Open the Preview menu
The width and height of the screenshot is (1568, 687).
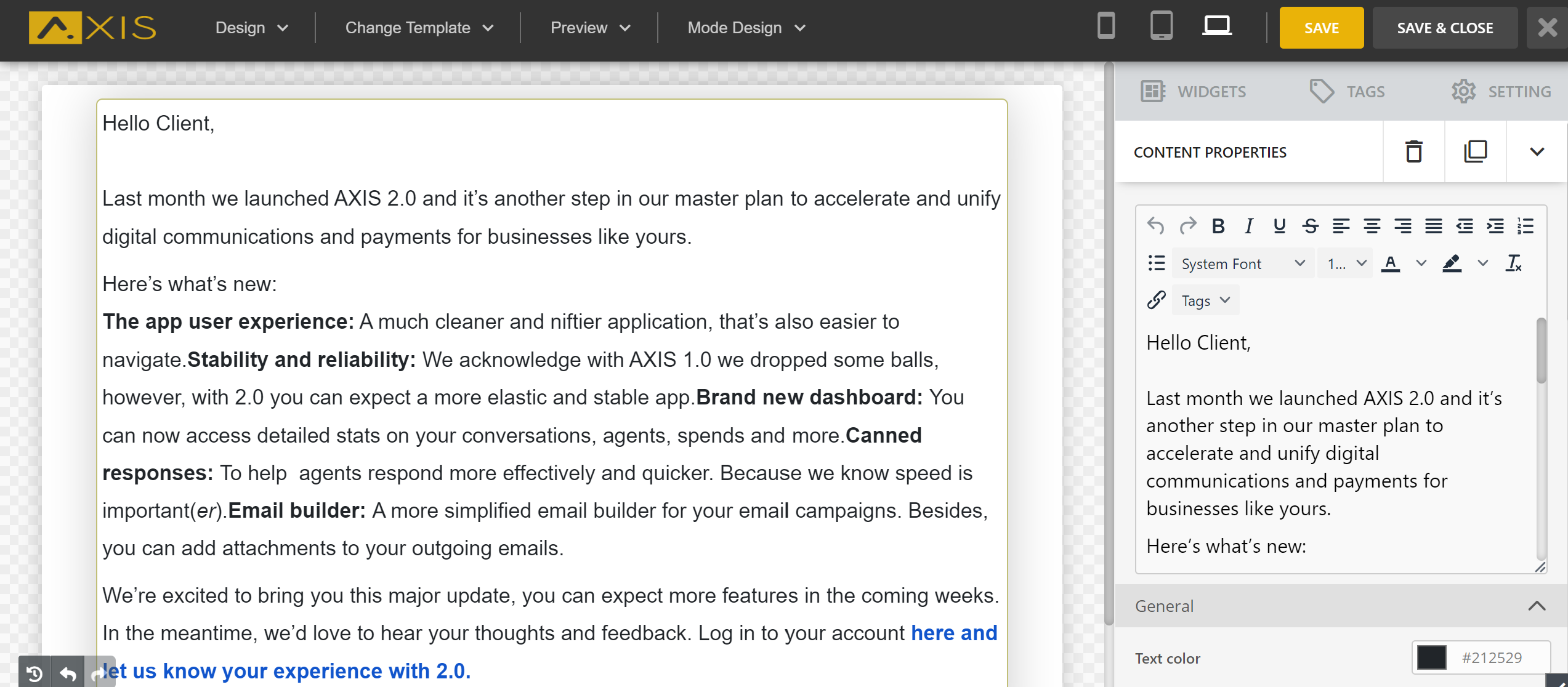(590, 28)
